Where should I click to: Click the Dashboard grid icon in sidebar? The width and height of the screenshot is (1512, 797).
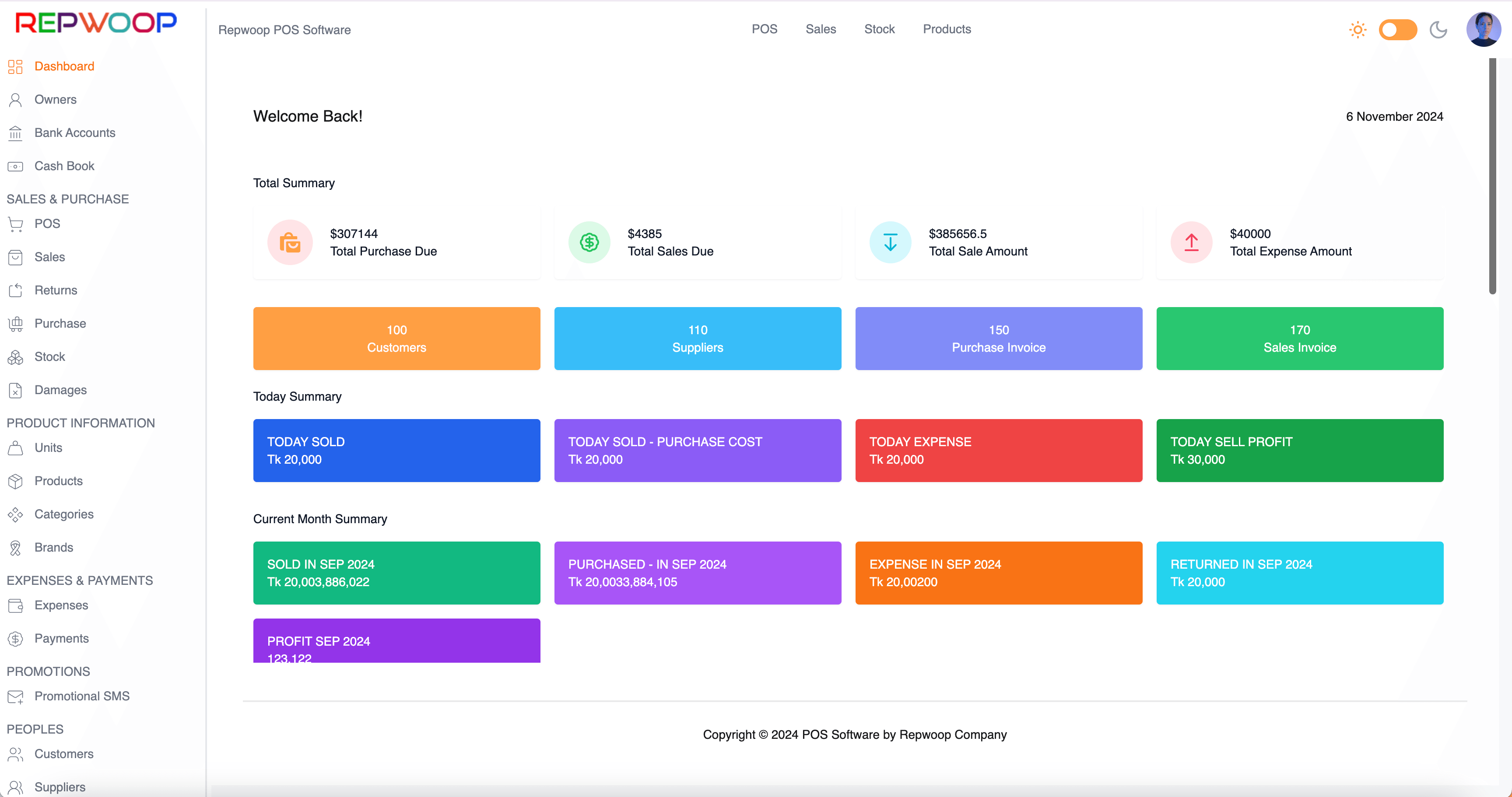pos(15,66)
